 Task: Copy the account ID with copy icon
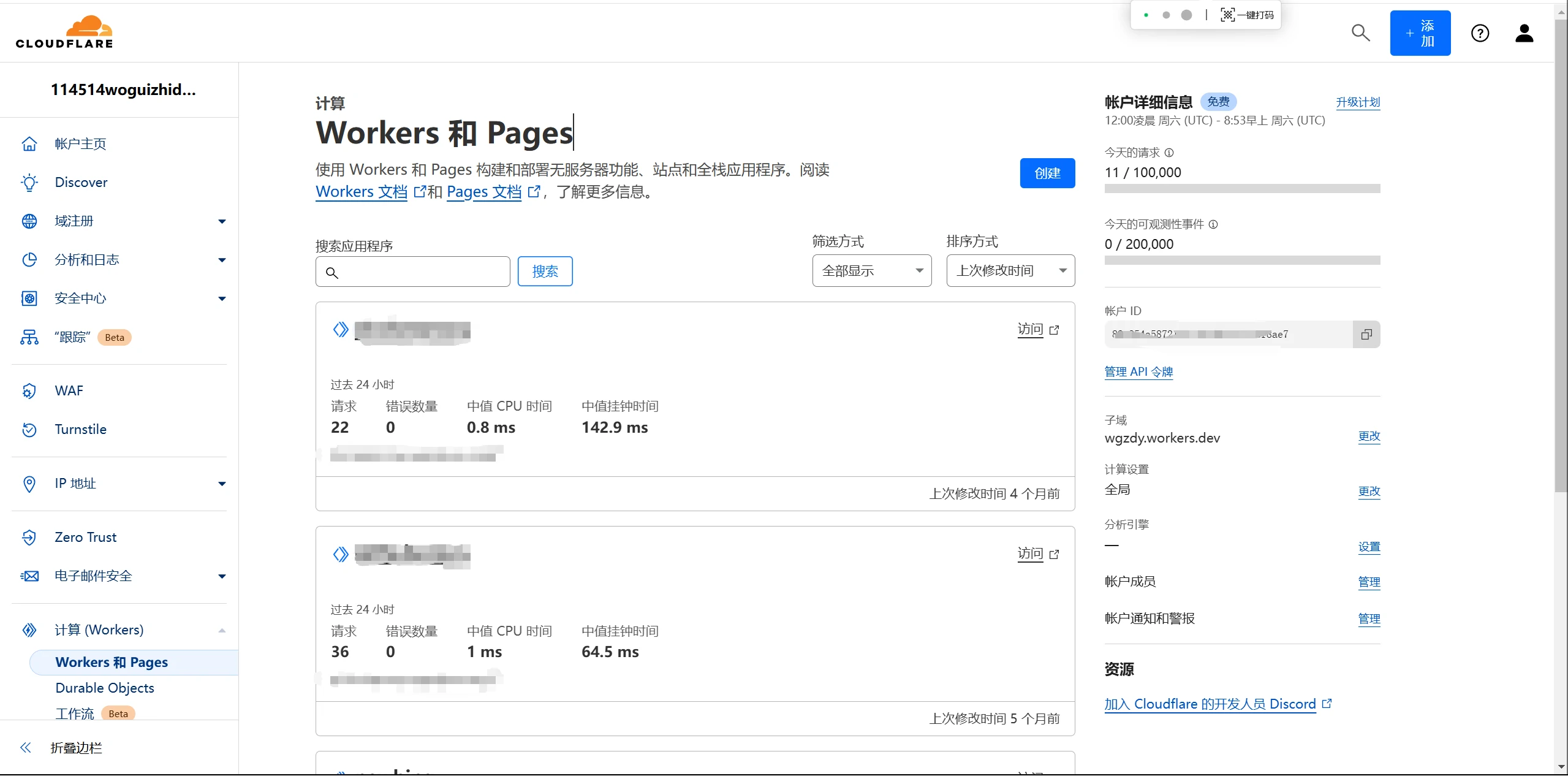(1366, 335)
